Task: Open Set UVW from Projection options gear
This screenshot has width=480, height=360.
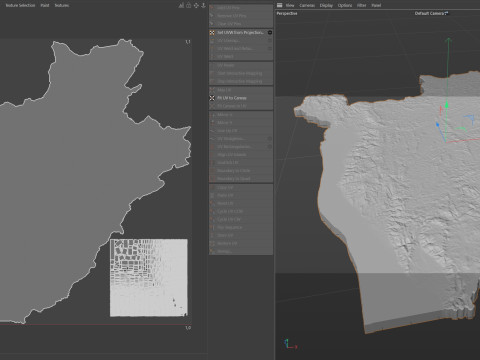Action: click(270, 32)
